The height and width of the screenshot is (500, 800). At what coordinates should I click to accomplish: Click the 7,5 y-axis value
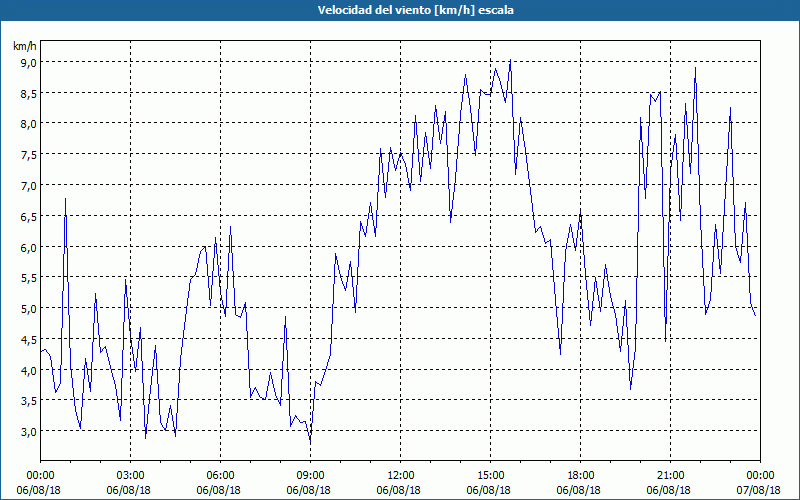pos(30,155)
